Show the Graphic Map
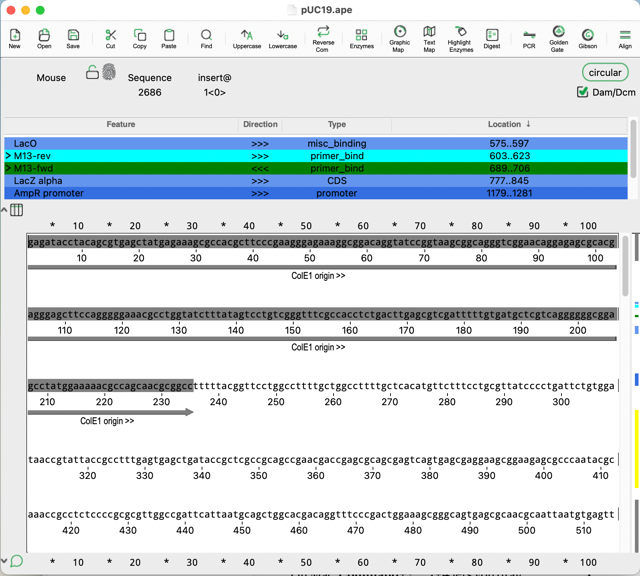 coord(399,39)
